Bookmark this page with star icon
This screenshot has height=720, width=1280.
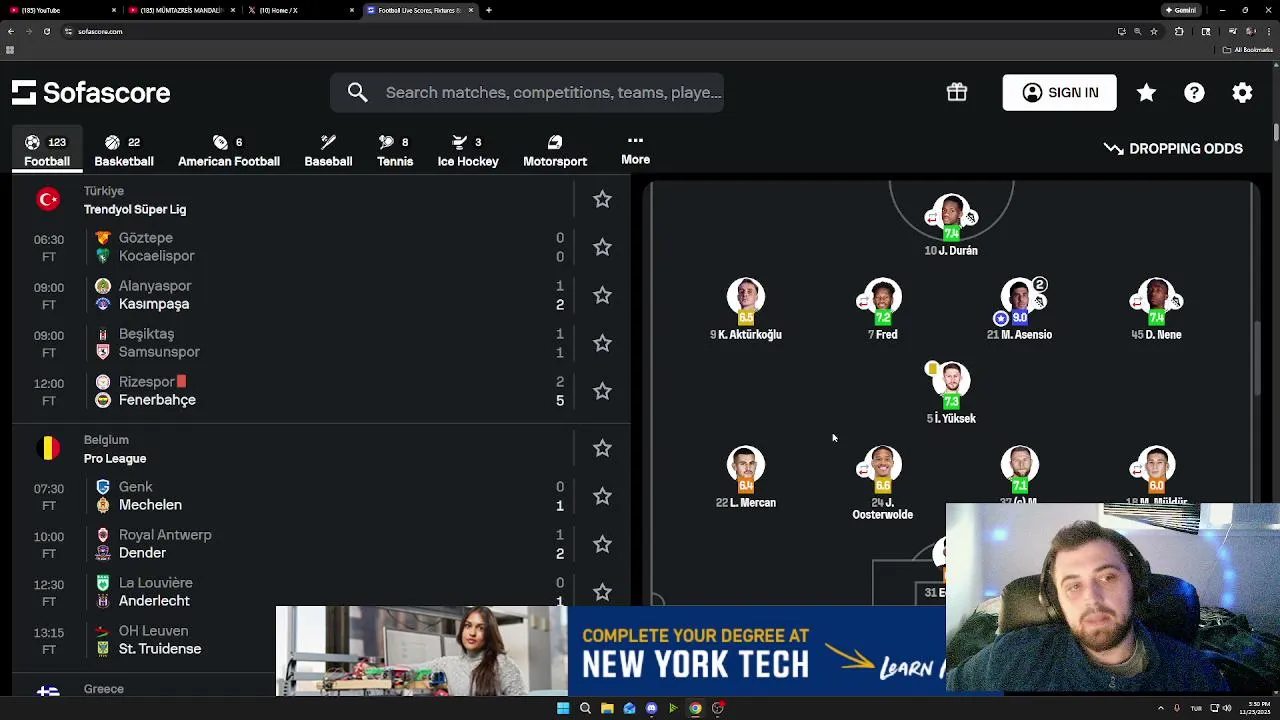[1153, 31]
